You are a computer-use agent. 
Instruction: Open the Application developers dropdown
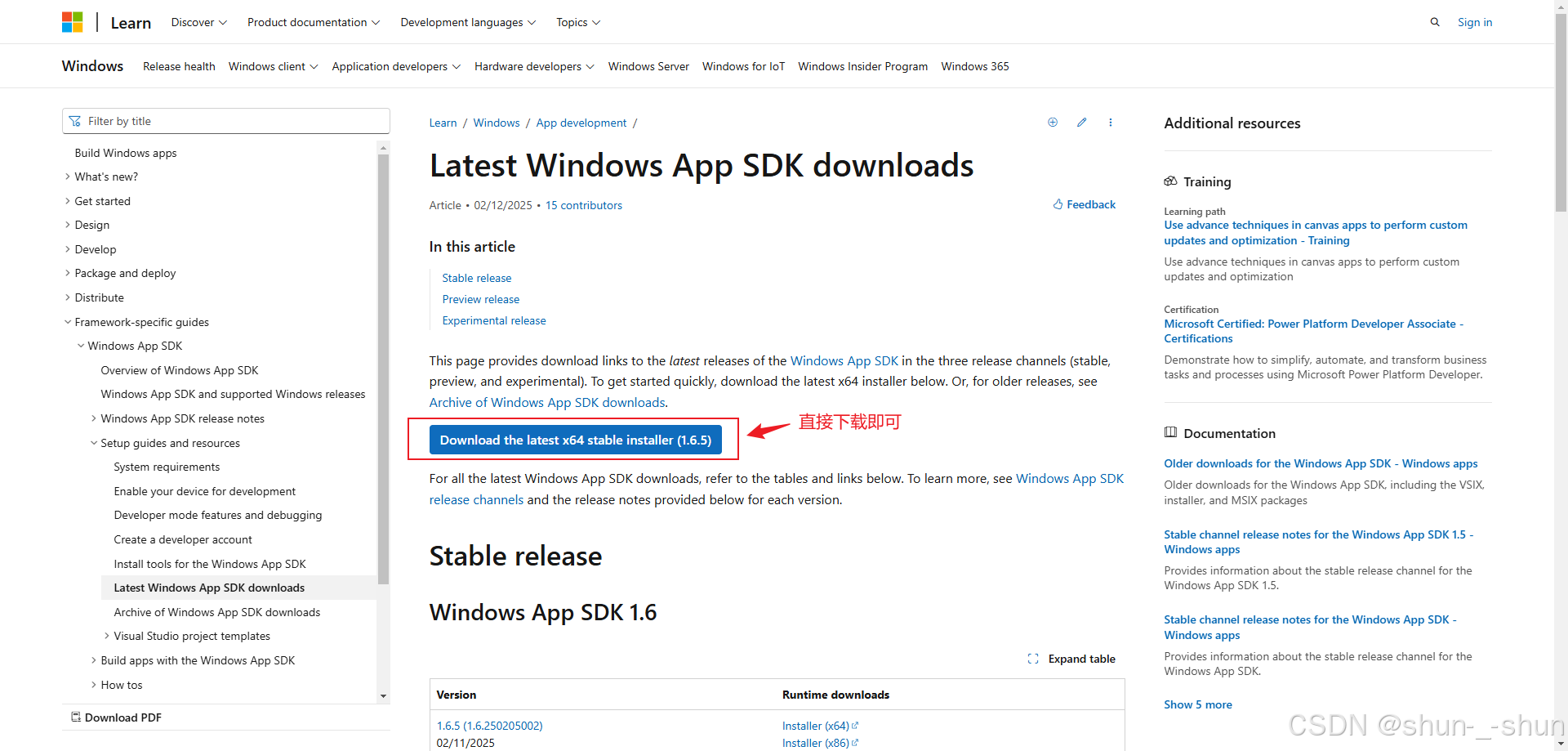point(396,66)
